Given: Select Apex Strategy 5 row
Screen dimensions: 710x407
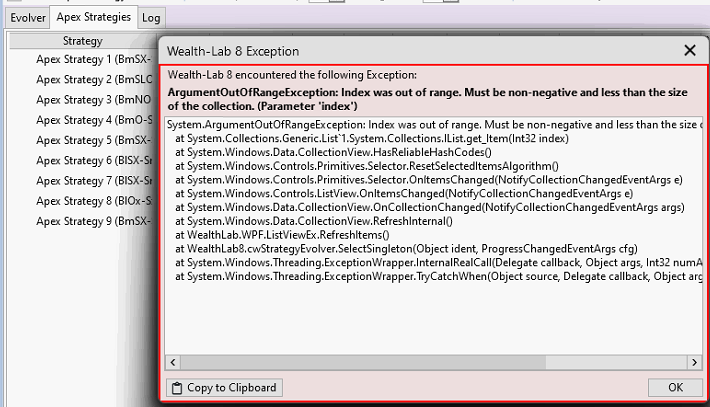Looking at the screenshot, I should [x=93, y=140].
